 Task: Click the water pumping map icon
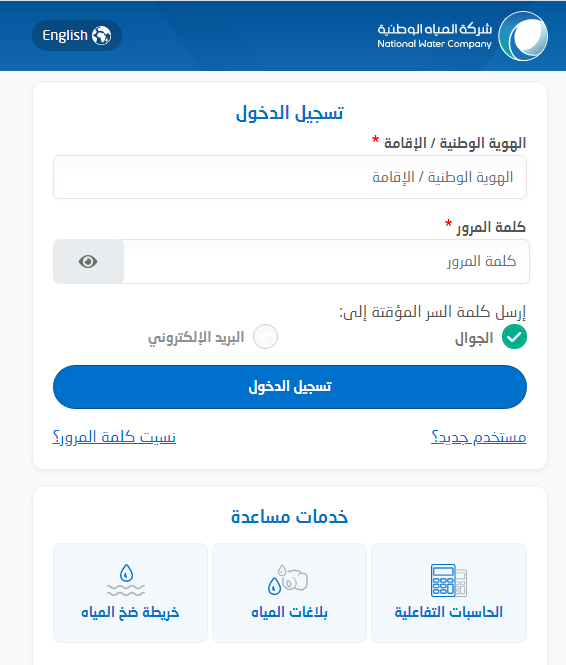click(x=126, y=580)
